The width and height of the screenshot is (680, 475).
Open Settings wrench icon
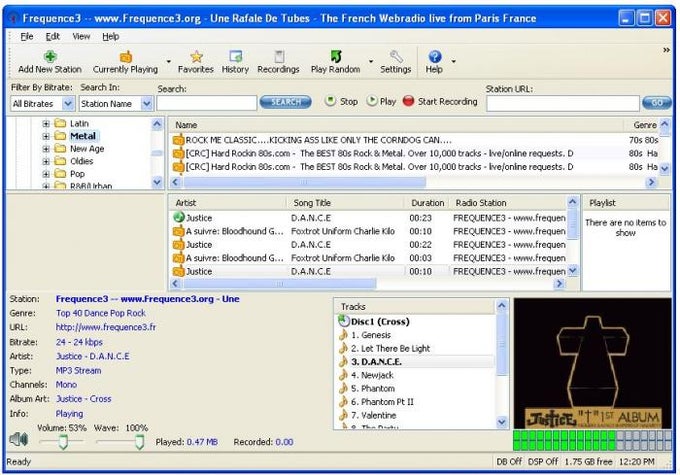click(x=396, y=56)
